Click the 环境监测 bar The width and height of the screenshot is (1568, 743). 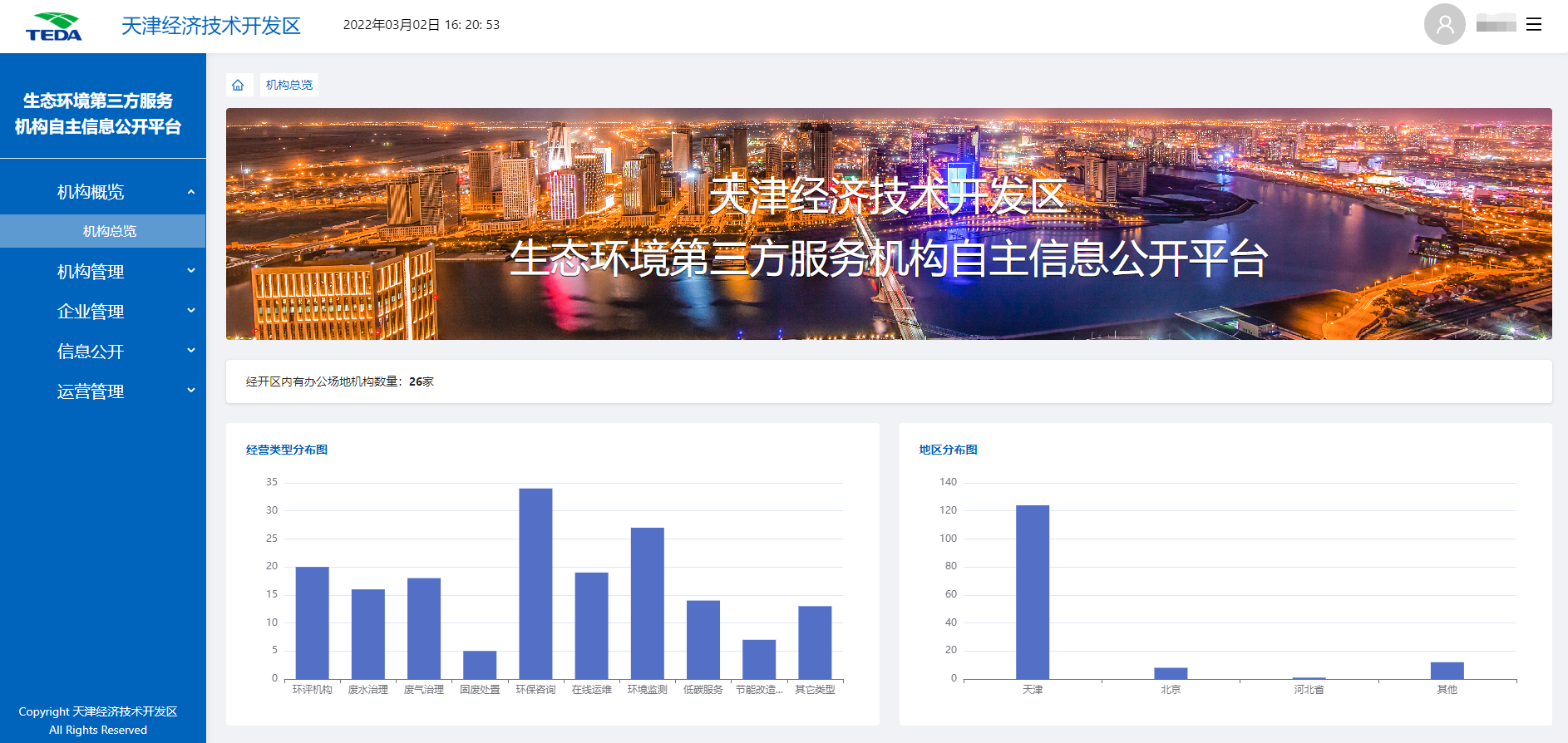click(x=648, y=603)
